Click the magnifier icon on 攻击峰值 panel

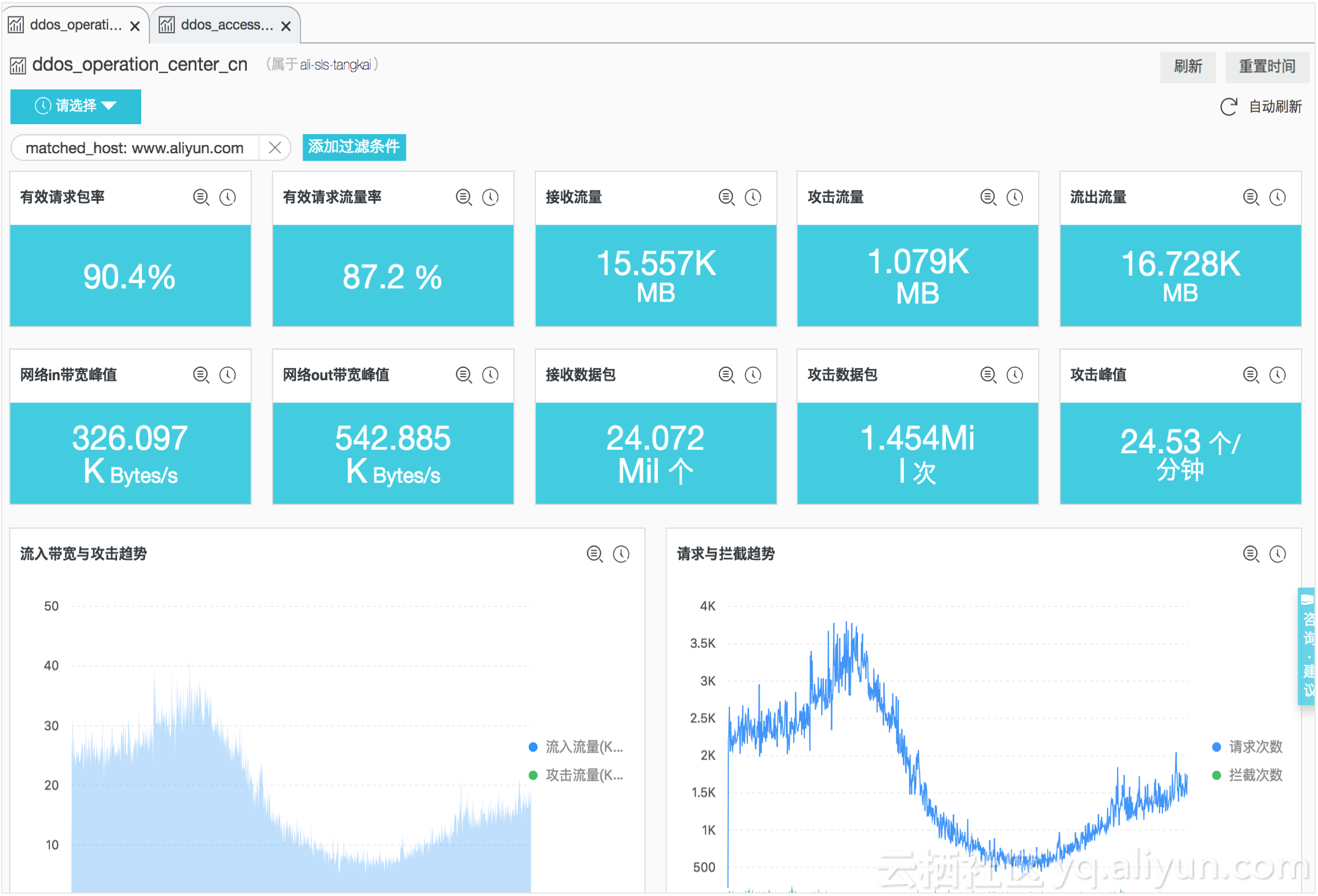pos(1251,375)
